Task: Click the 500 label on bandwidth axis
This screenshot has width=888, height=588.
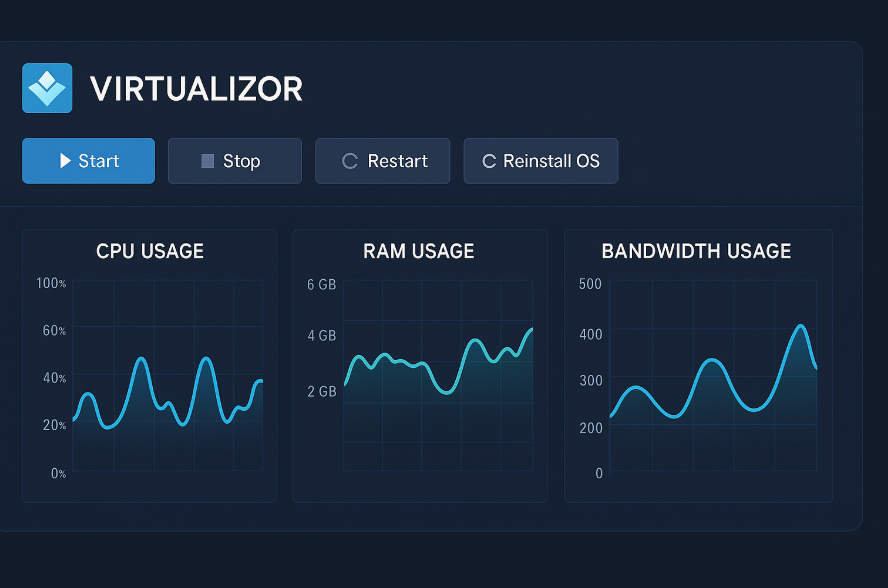Action: point(589,283)
